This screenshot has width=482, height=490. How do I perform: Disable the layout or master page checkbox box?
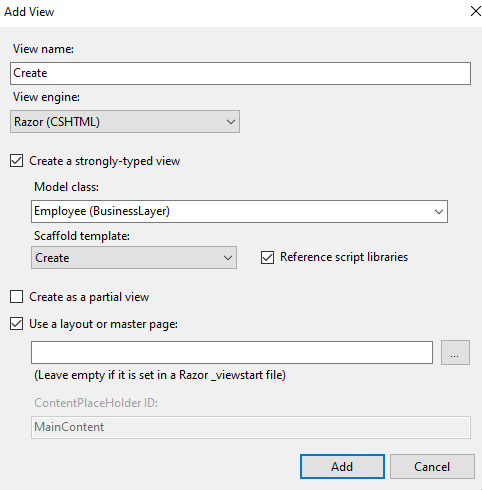tap(17, 324)
